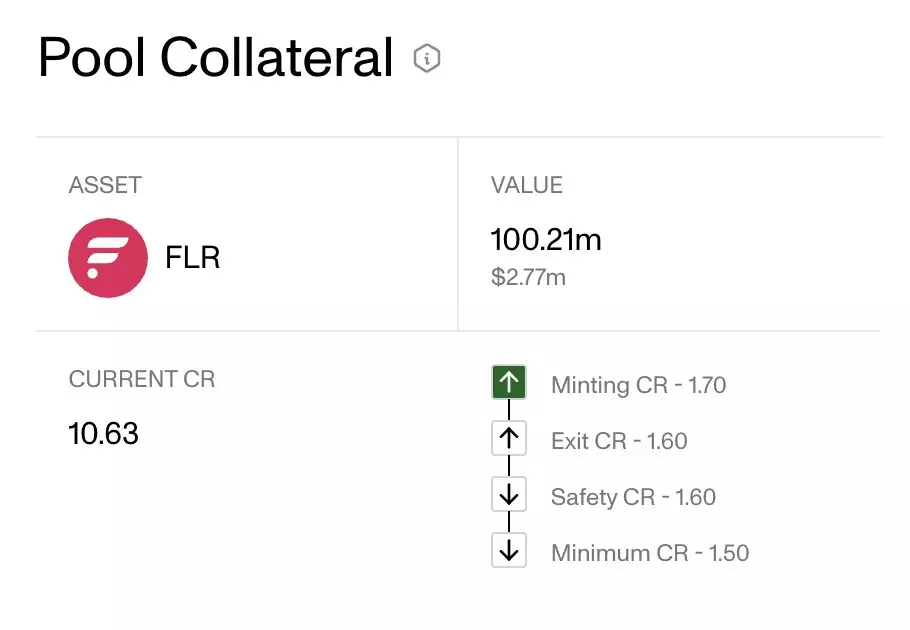Viewport: 910px width, 630px height.
Task: Click the 100.21m pool value
Action: pyautogui.click(x=546, y=240)
